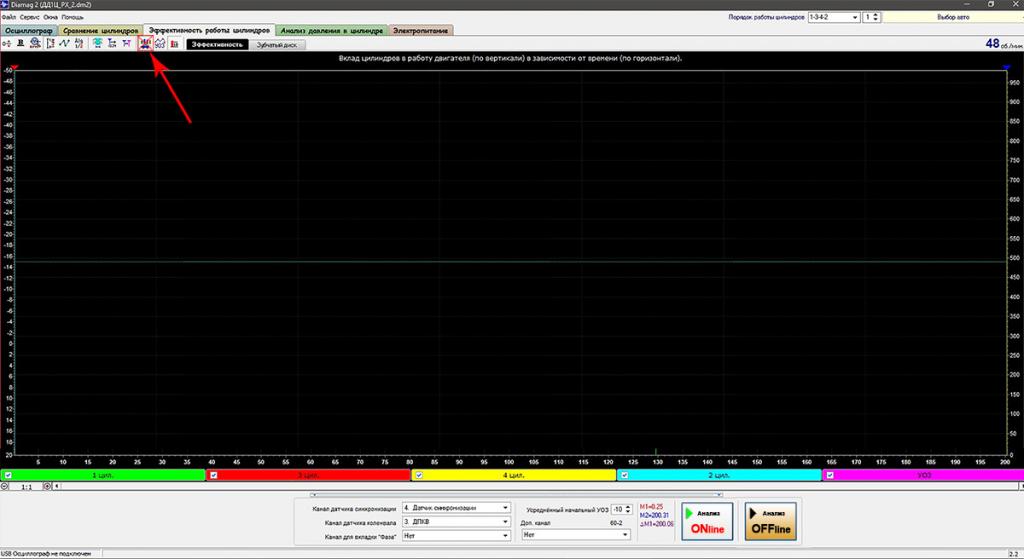Increase the averaged initial УОЗ value

(x=628, y=507)
